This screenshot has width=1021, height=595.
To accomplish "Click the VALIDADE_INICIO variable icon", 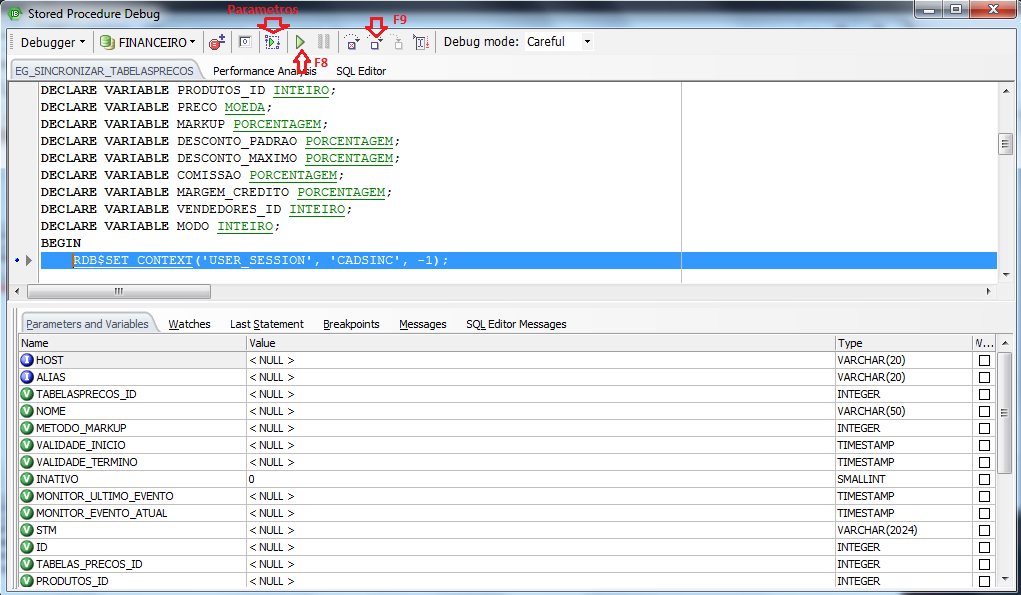I will [27, 445].
